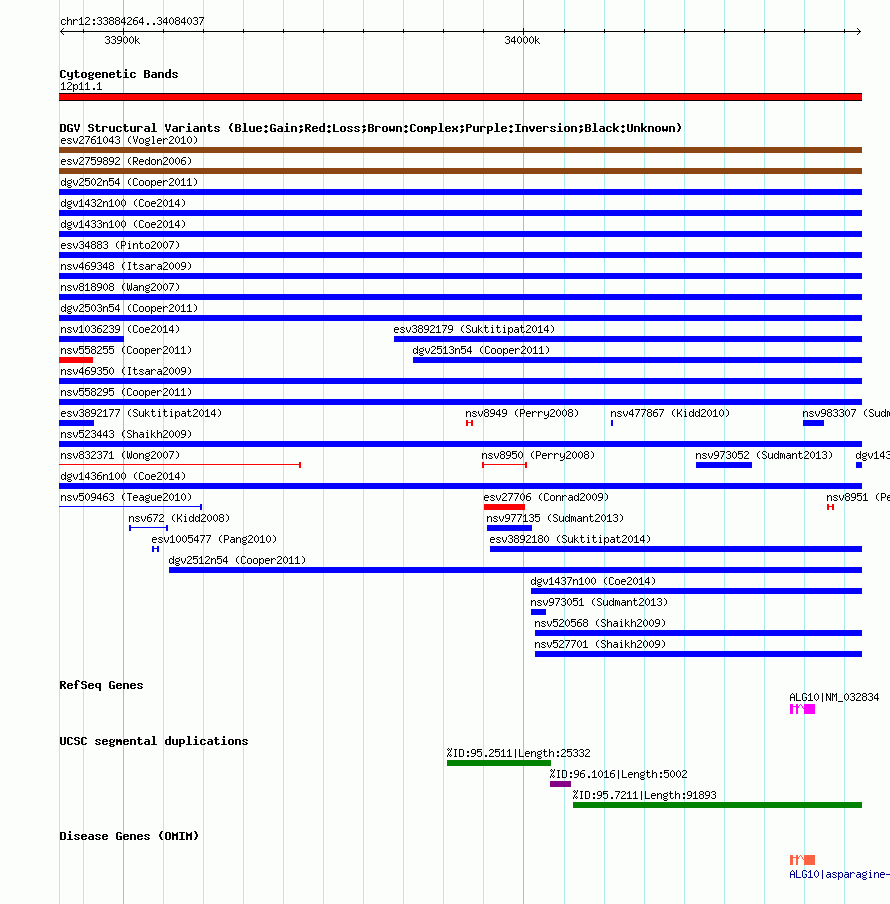
Task: Open esv34883 (Pinto2007) variant label
Action: coord(120,245)
